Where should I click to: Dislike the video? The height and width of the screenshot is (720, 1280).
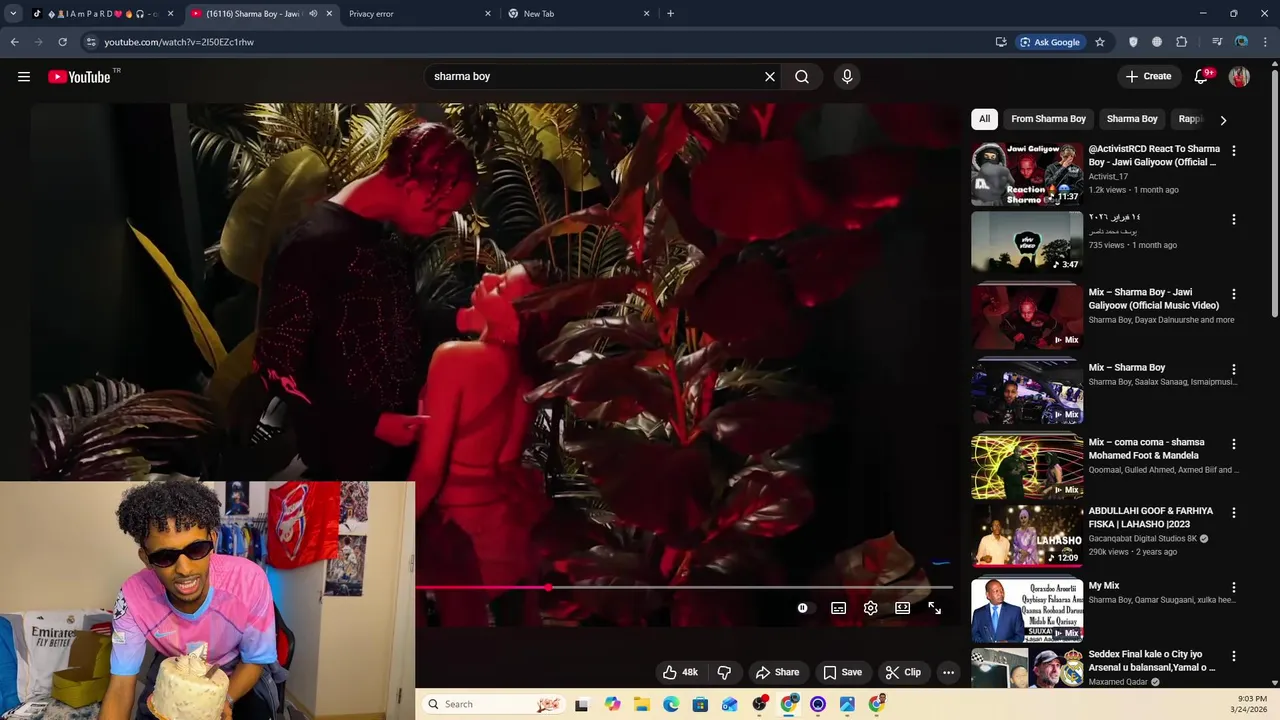tap(724, 672)
